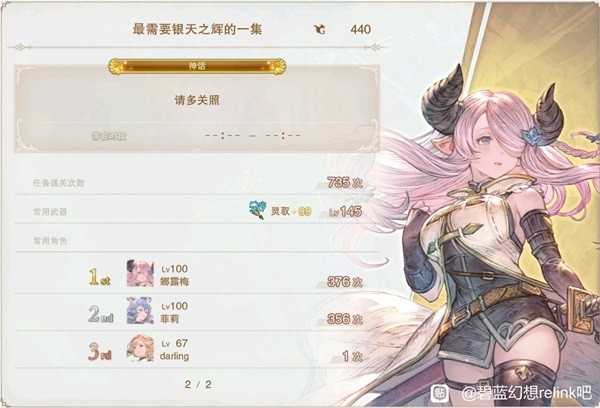The image size is (600, 408).
Task: Click the gold 神话 title banner
Action: [x=197, y=66]
